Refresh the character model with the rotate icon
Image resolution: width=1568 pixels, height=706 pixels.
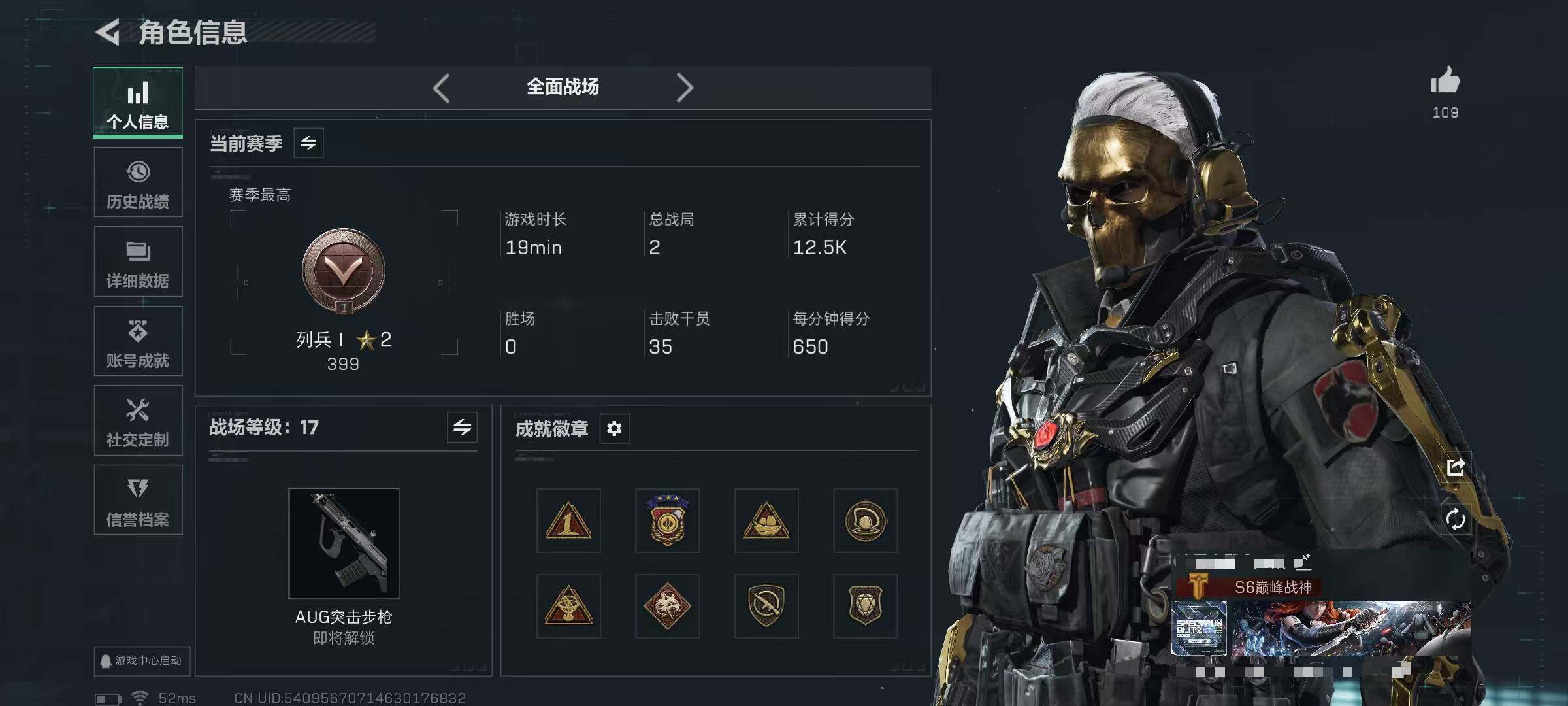tap(1456, 520)
